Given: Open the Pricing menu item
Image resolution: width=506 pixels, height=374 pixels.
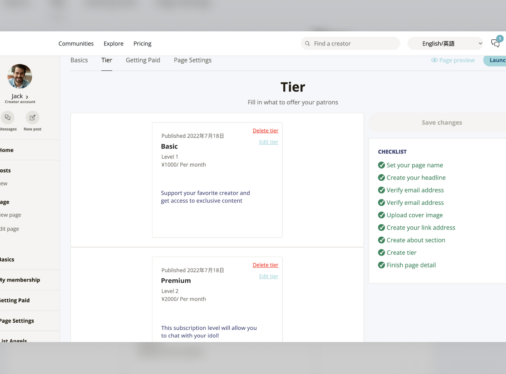Looking at the screenshot, I should [142, 43].
